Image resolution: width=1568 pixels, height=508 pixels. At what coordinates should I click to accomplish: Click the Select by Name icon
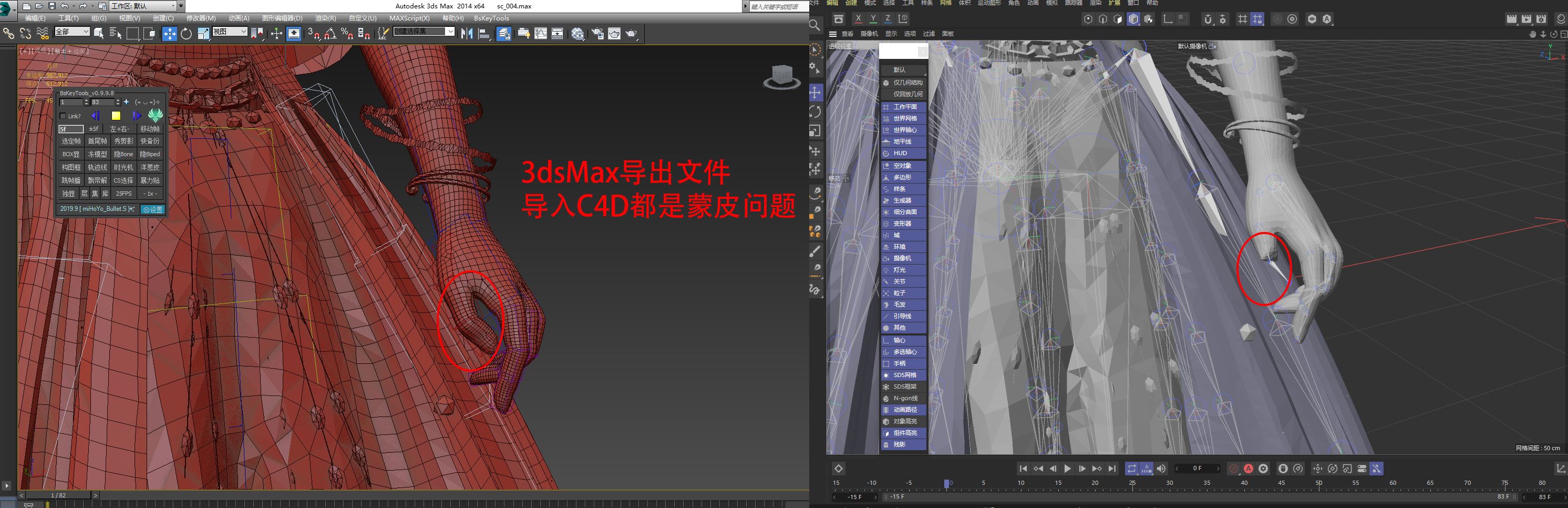116,34
